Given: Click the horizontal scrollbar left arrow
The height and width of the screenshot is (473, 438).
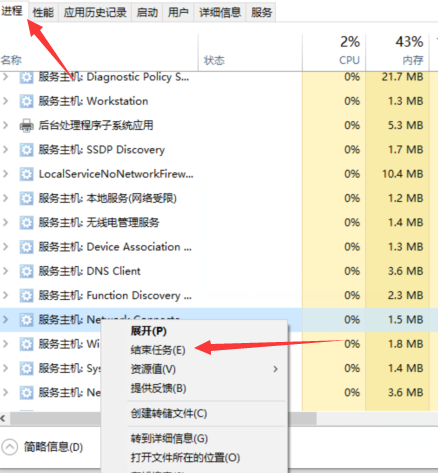Looking at the screenshot, I should tap(3, 418).
